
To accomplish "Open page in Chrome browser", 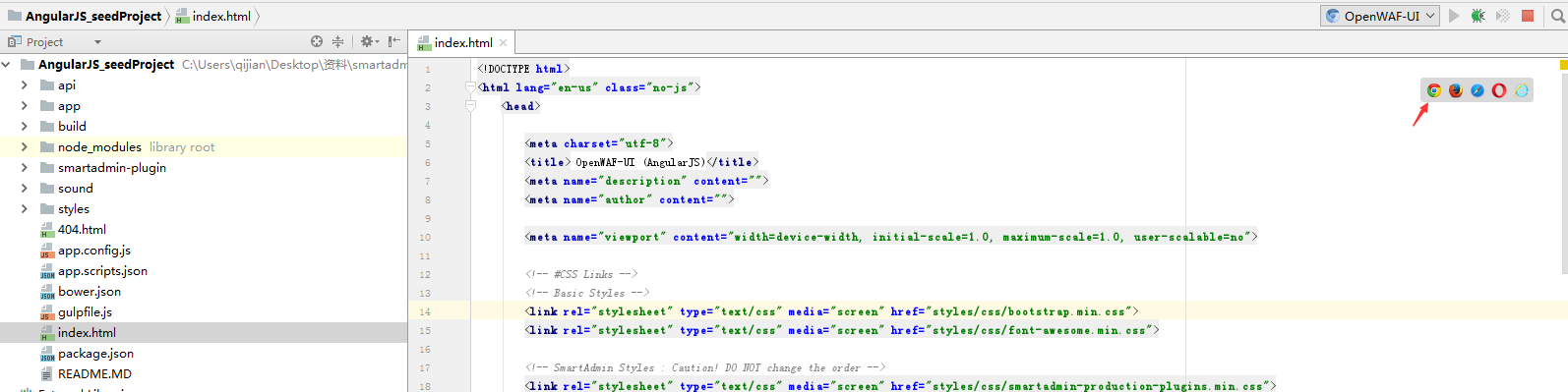I will point(1434,90).
